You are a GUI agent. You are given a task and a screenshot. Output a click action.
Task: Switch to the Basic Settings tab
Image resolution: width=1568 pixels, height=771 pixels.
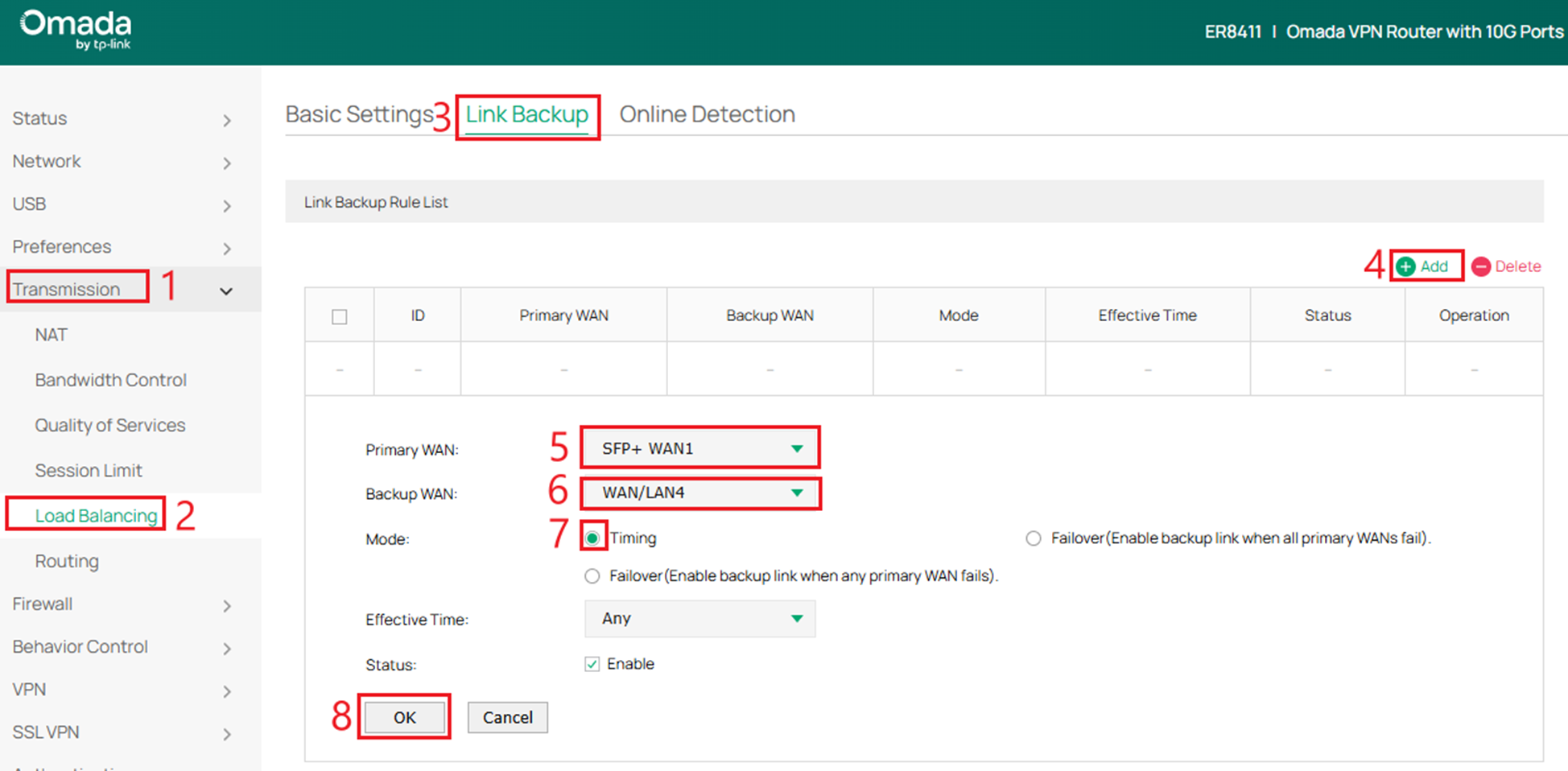(360, 113)
